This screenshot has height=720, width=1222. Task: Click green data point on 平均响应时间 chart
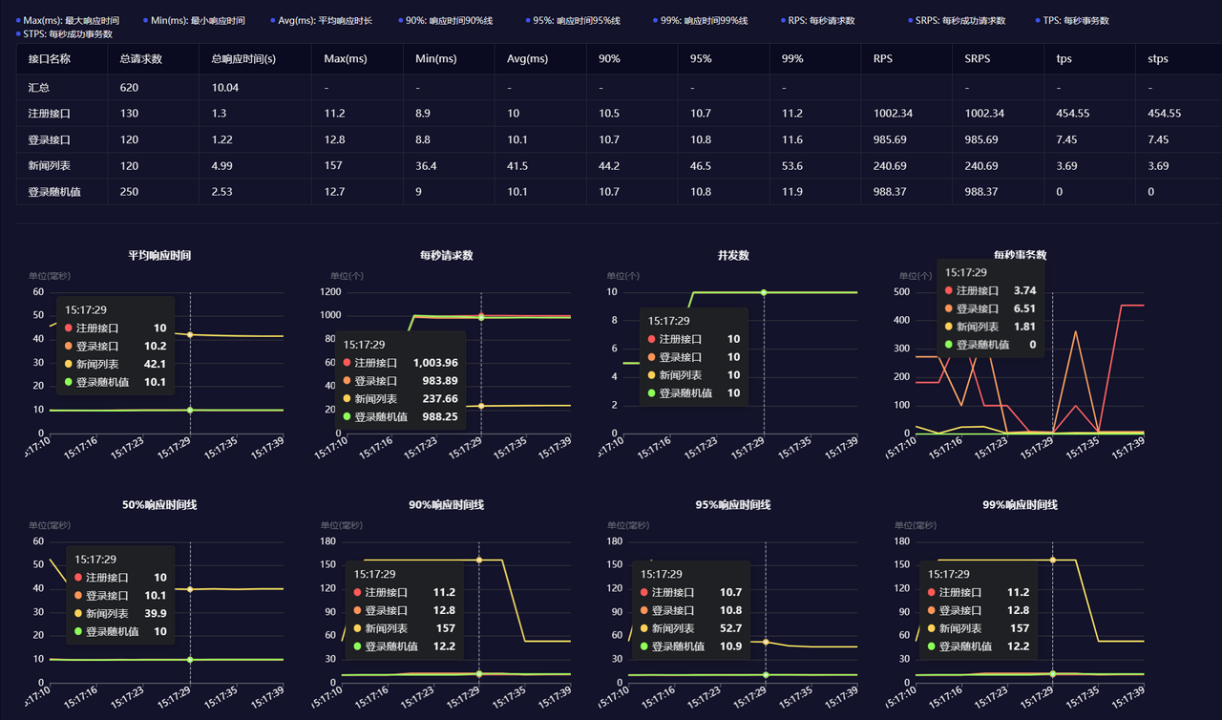[x=190, y=410]
